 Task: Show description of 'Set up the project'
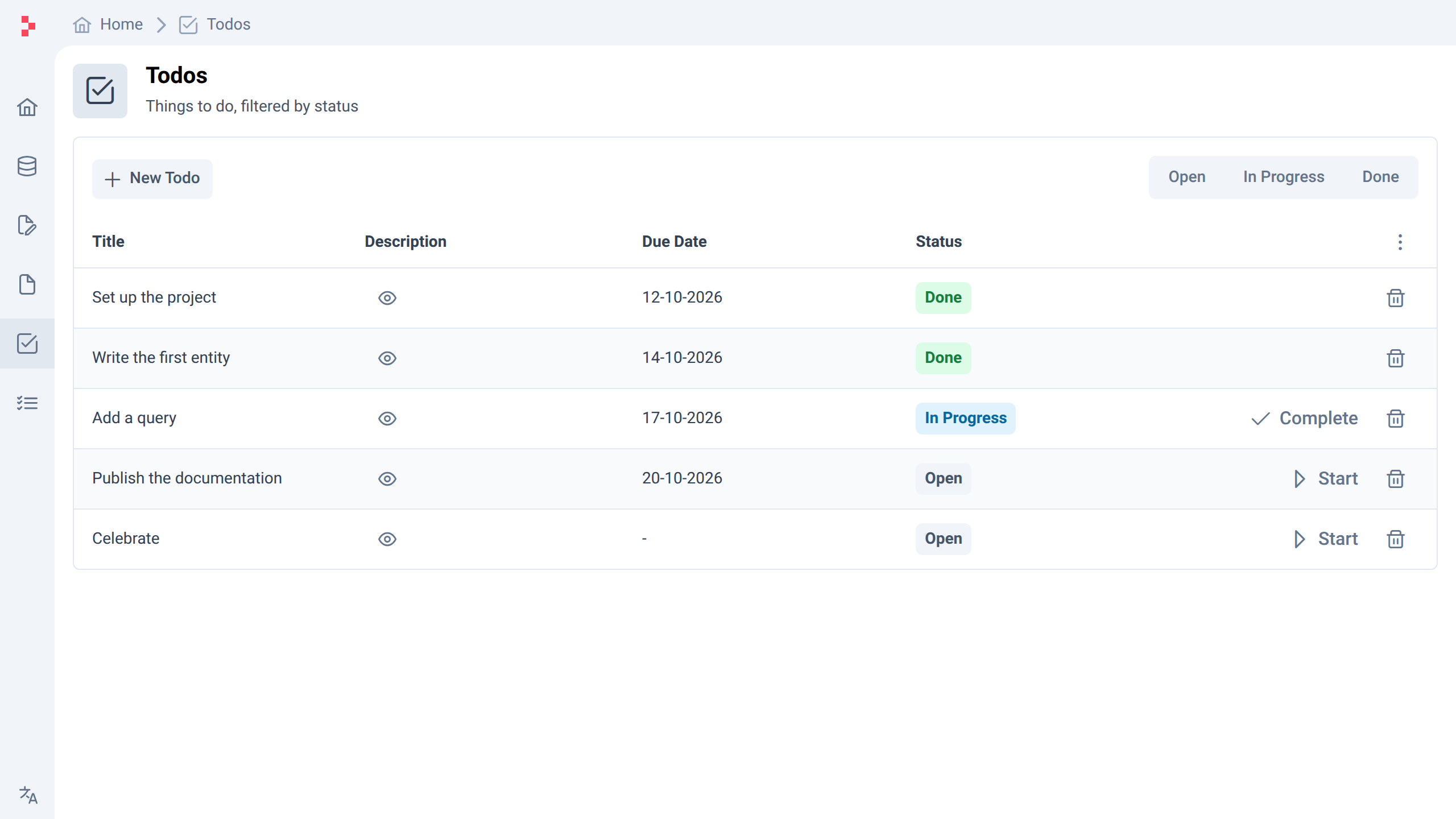pos(387,298)
